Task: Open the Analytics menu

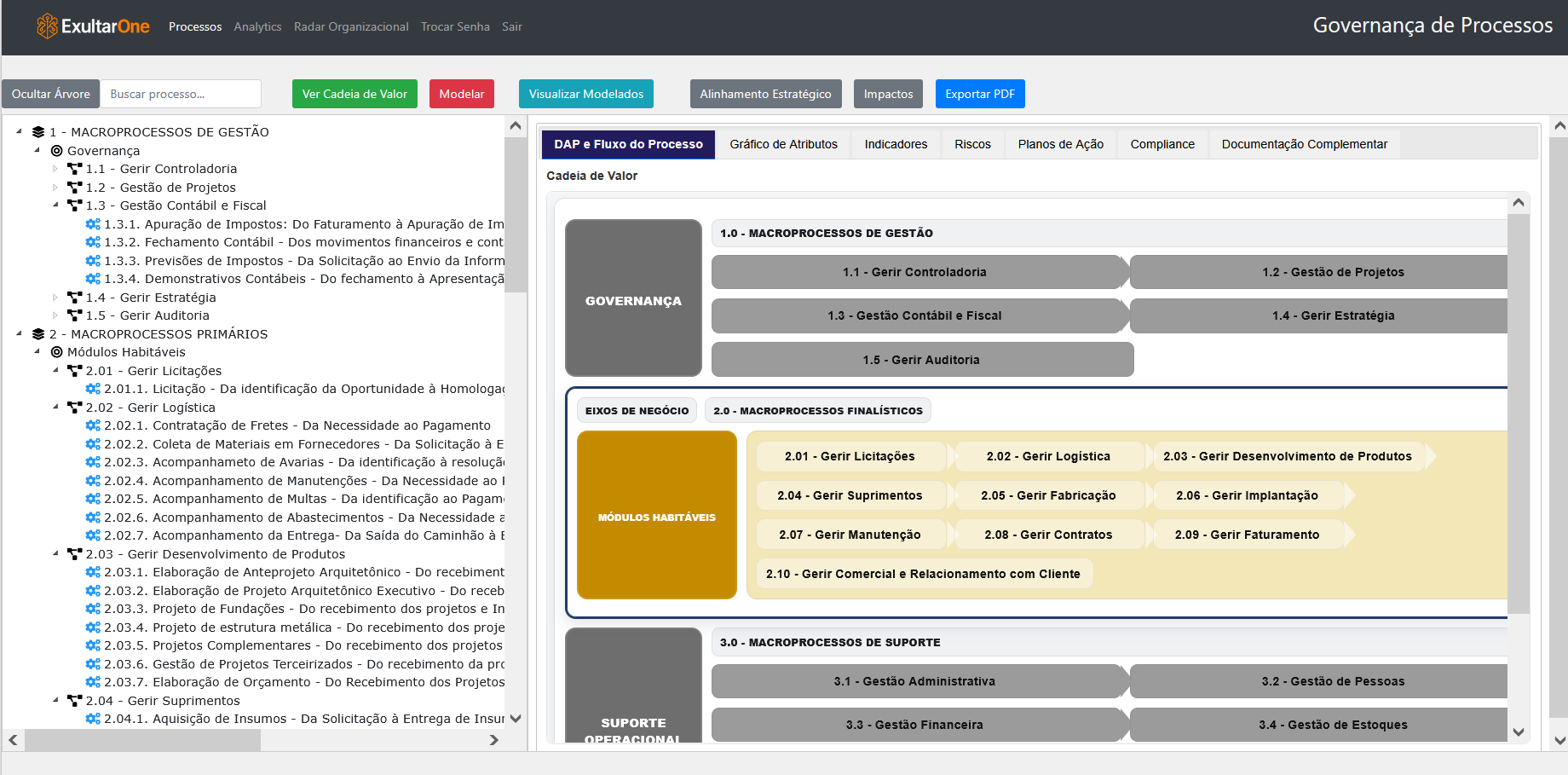Action: click(257, 26)
